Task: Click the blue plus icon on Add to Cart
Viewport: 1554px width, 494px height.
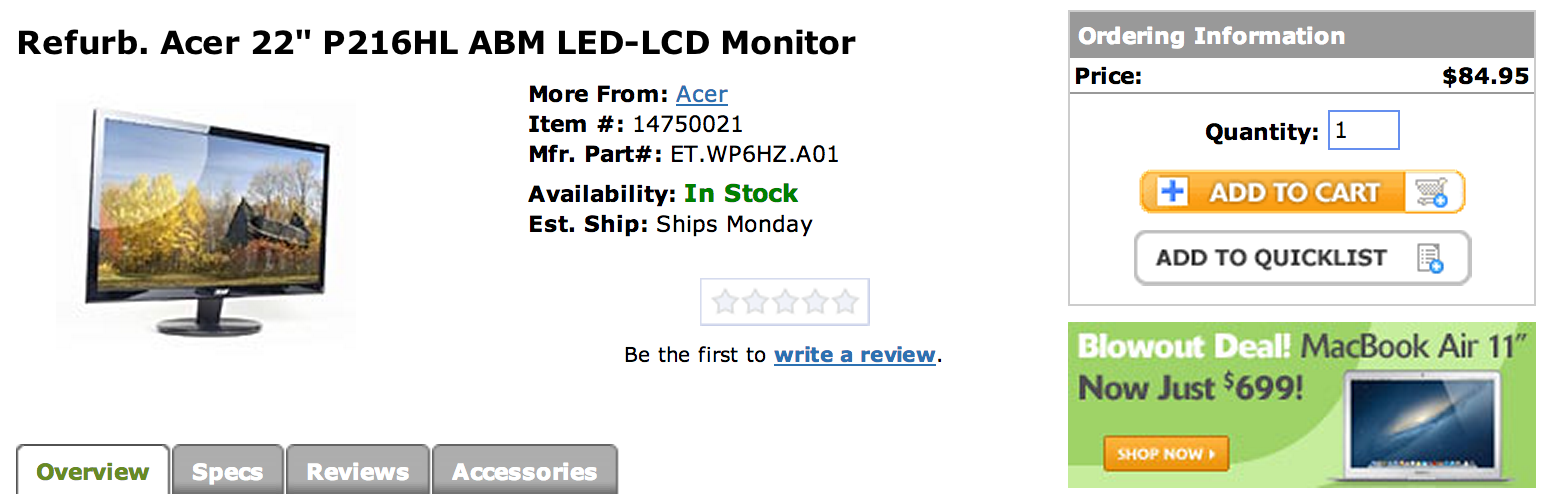Action: [x=1171, y=192]
